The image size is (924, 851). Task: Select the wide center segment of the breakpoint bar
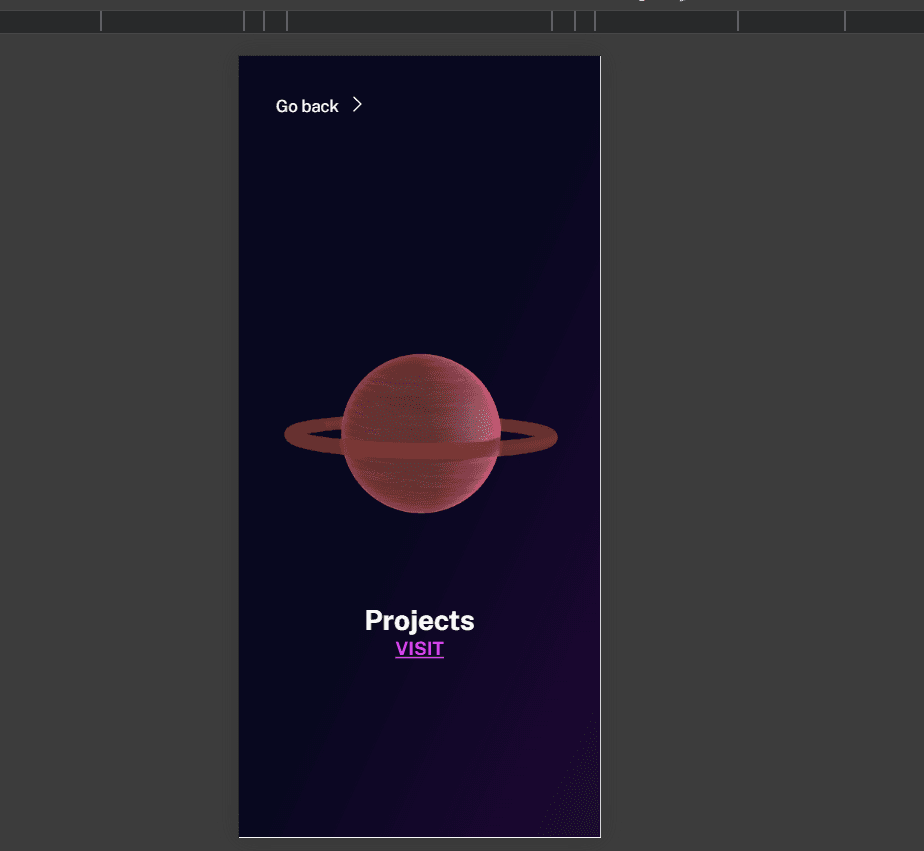point(419,21)
